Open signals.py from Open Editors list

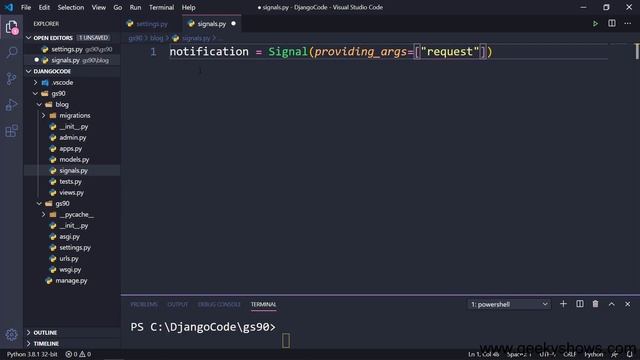pos(72,60)
